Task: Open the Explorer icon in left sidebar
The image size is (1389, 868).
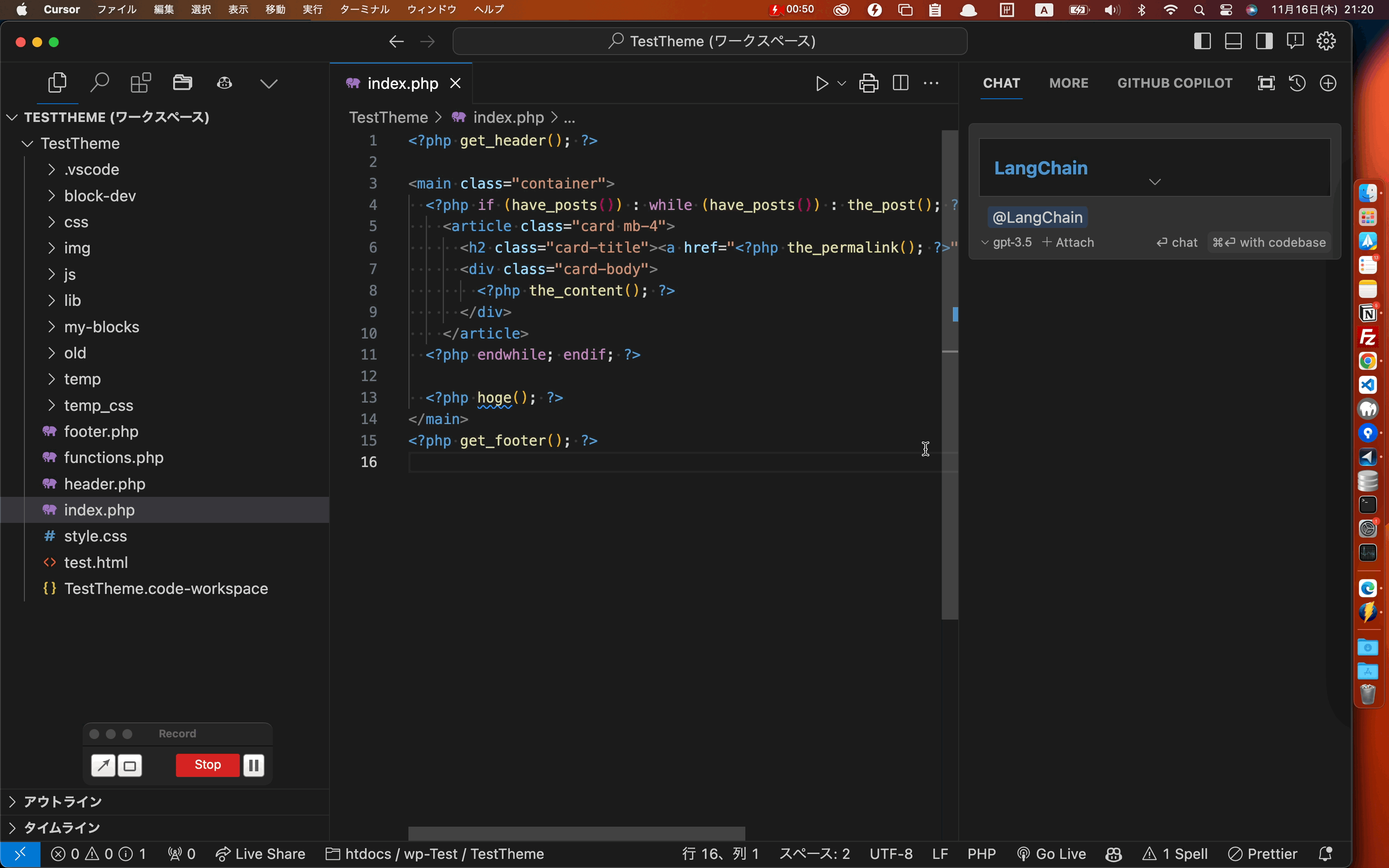Action: tap(57, 83)
